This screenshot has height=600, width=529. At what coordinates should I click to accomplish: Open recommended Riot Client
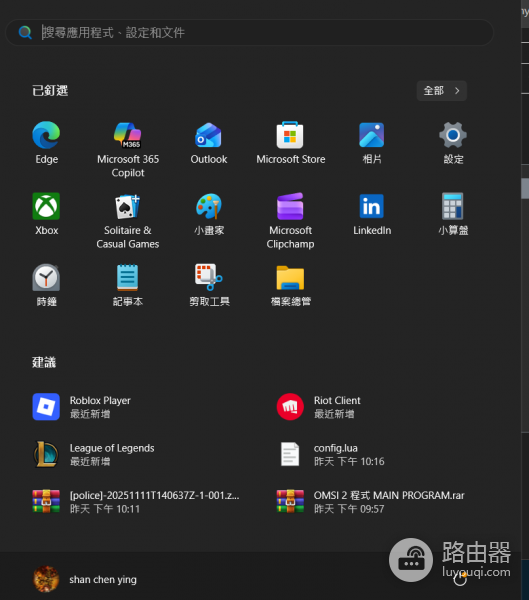pyautogui.click(x=318, y=407)
